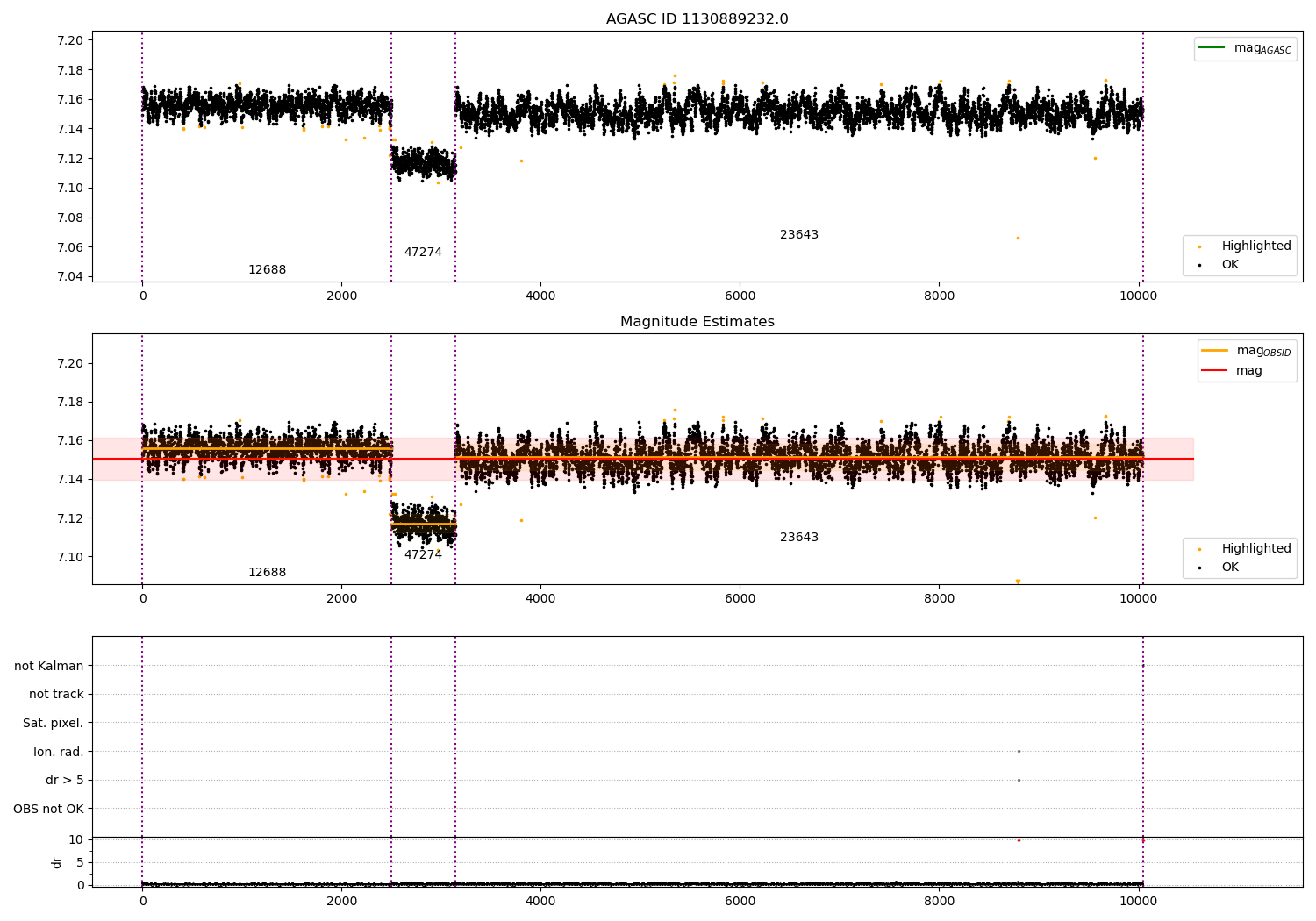Click the '7.20' y-tick of the middle plot
Screen dimensions: 1316x921
click(x=70, y=363)
